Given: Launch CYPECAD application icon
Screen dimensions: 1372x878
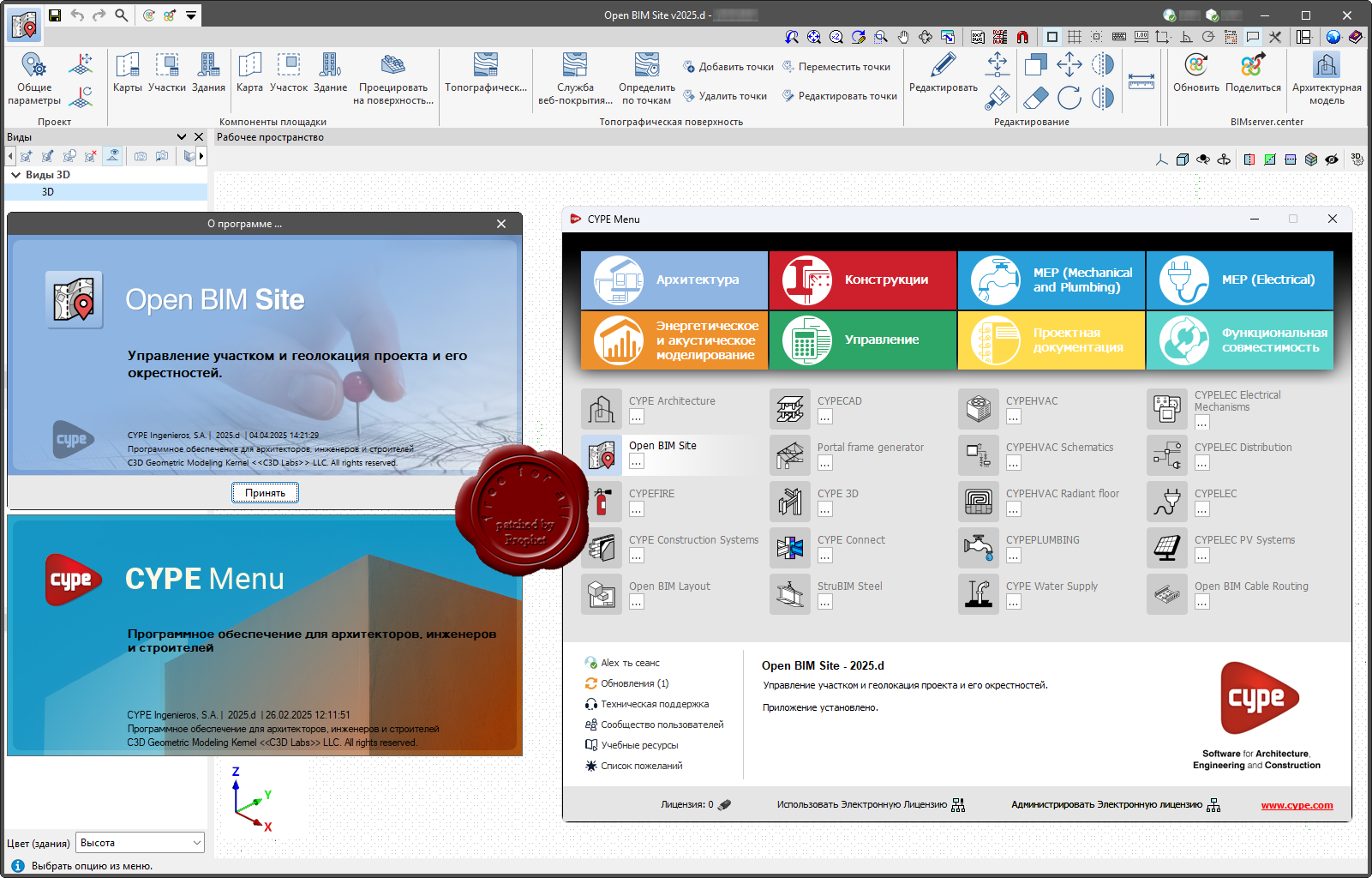Looking at the screenshot, I should [x=790, y=409].
